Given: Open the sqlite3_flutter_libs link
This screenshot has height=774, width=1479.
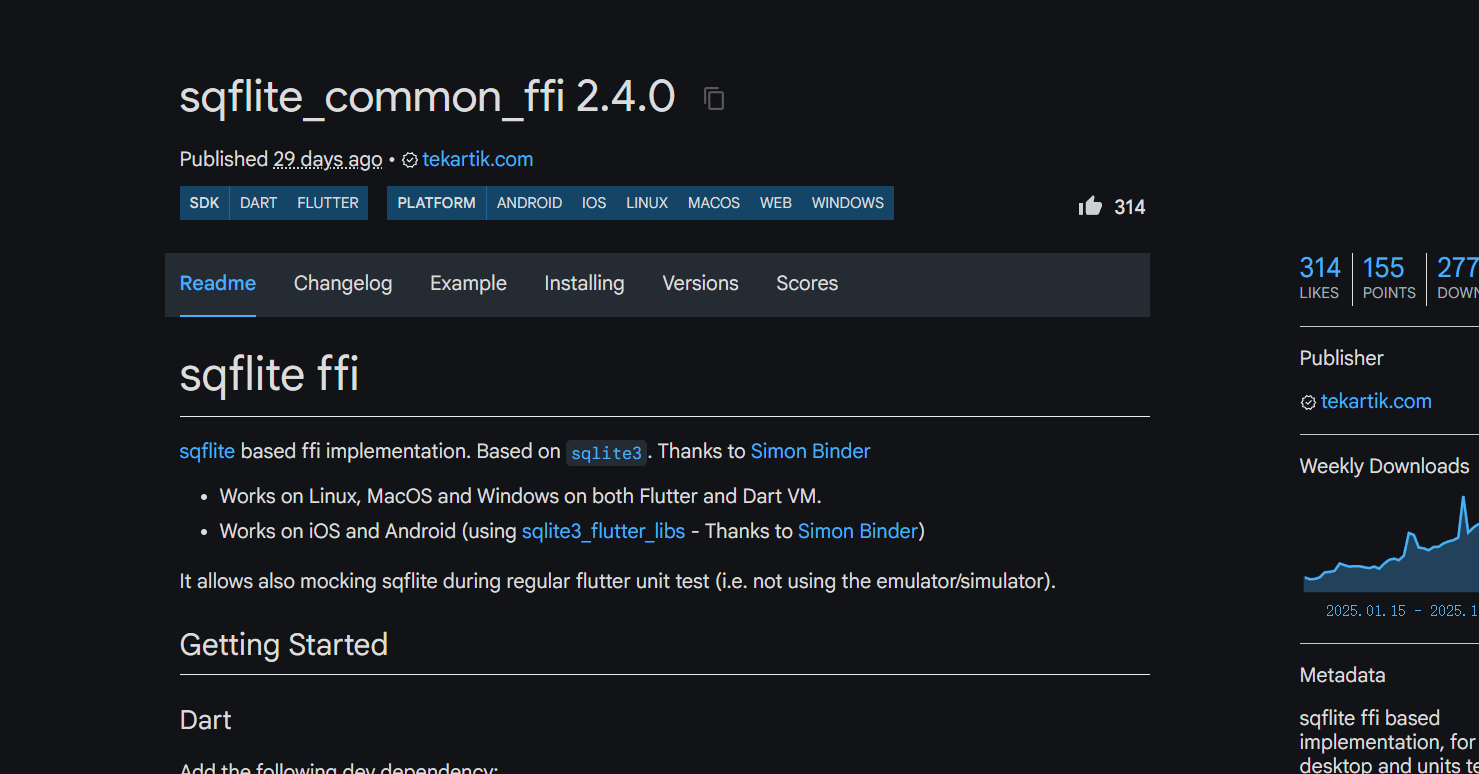Looking at the screenshot, I should pyautogui.click(x=603, y=531).
